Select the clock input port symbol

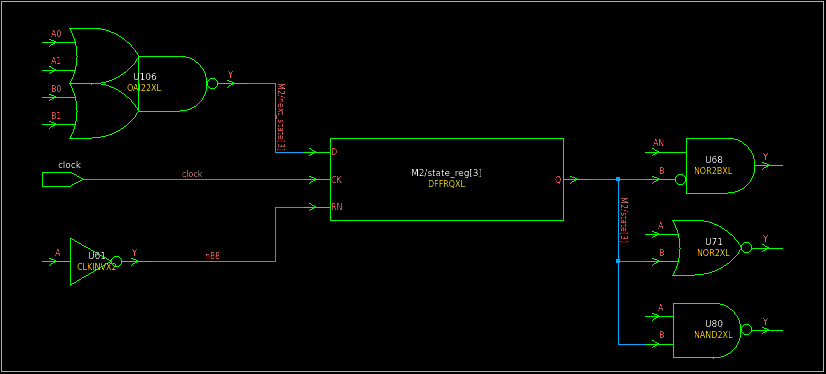pos(62,179)
